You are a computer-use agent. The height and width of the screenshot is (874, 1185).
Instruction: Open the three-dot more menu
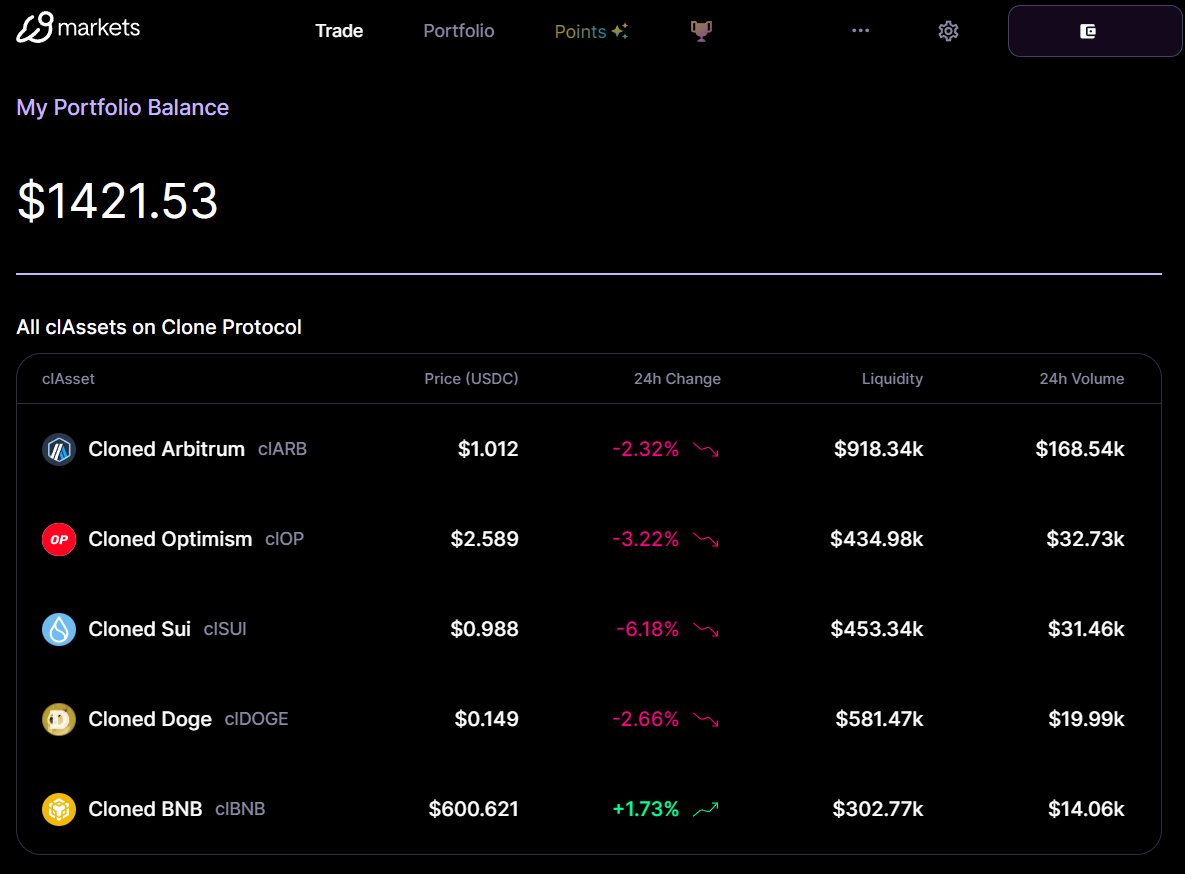pos(860,30)
